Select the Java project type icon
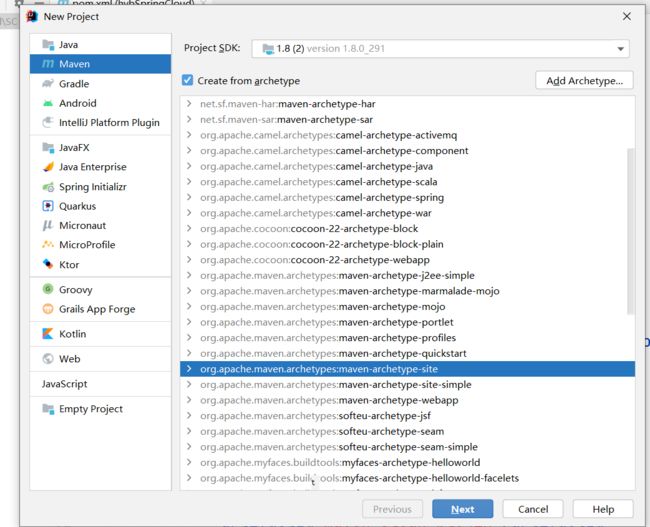 pyautogui.click(x=48, y=44)
